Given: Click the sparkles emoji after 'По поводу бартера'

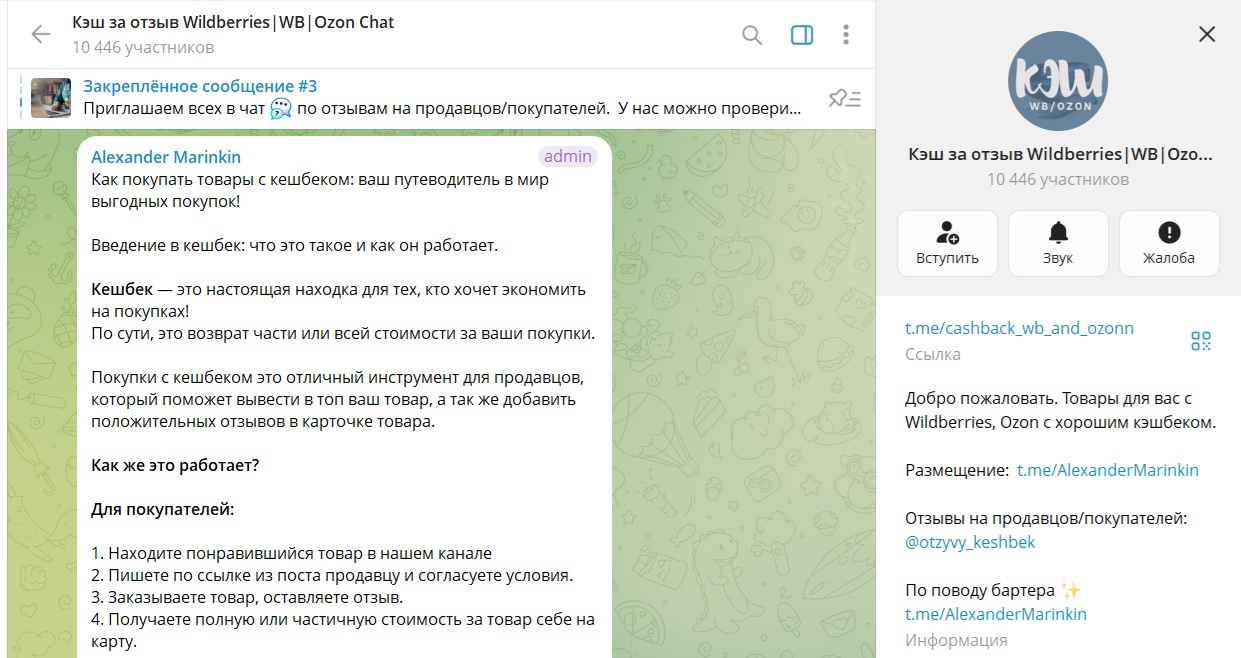Looking at the screenshot, I should click(1071, 590).
